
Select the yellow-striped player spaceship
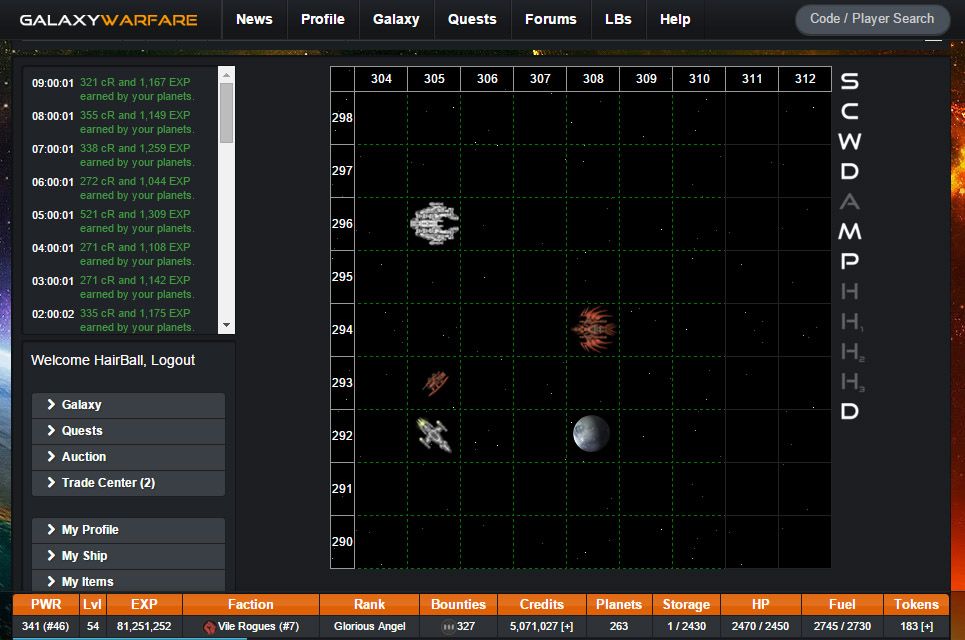433,435
